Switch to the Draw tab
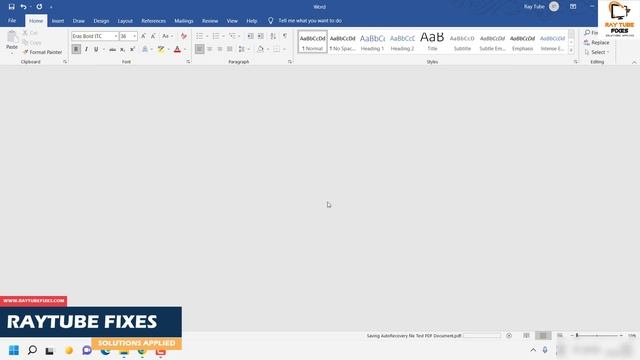The image size is (640, 360). (x=78, y=21)
